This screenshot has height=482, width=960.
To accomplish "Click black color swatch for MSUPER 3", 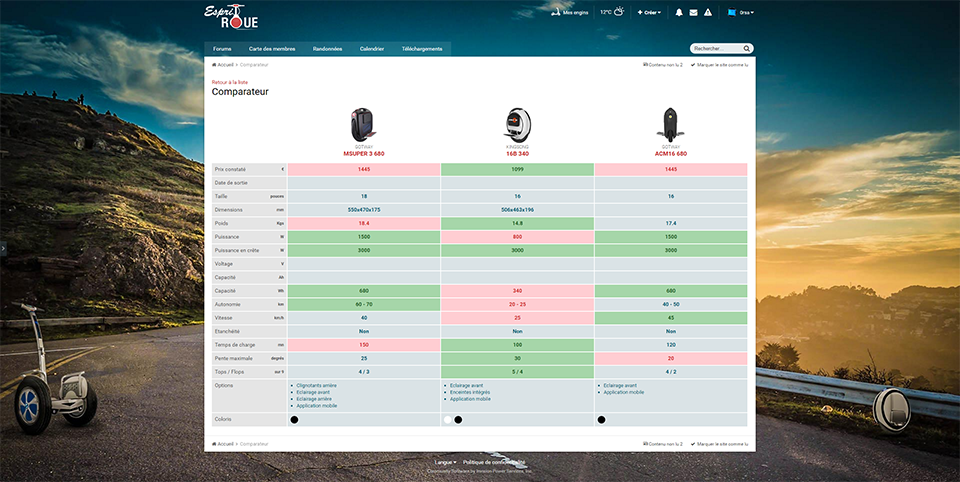I will pyautogui.click(x=294, y=420).
